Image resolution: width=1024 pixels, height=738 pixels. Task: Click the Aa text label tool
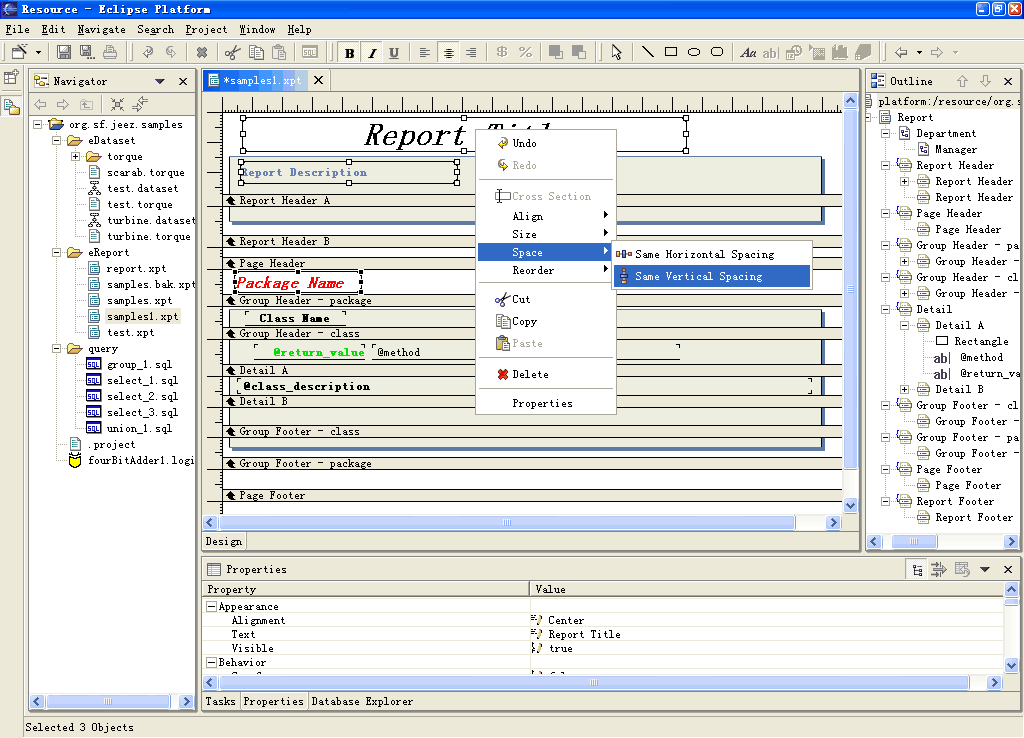tap(747, 52)
